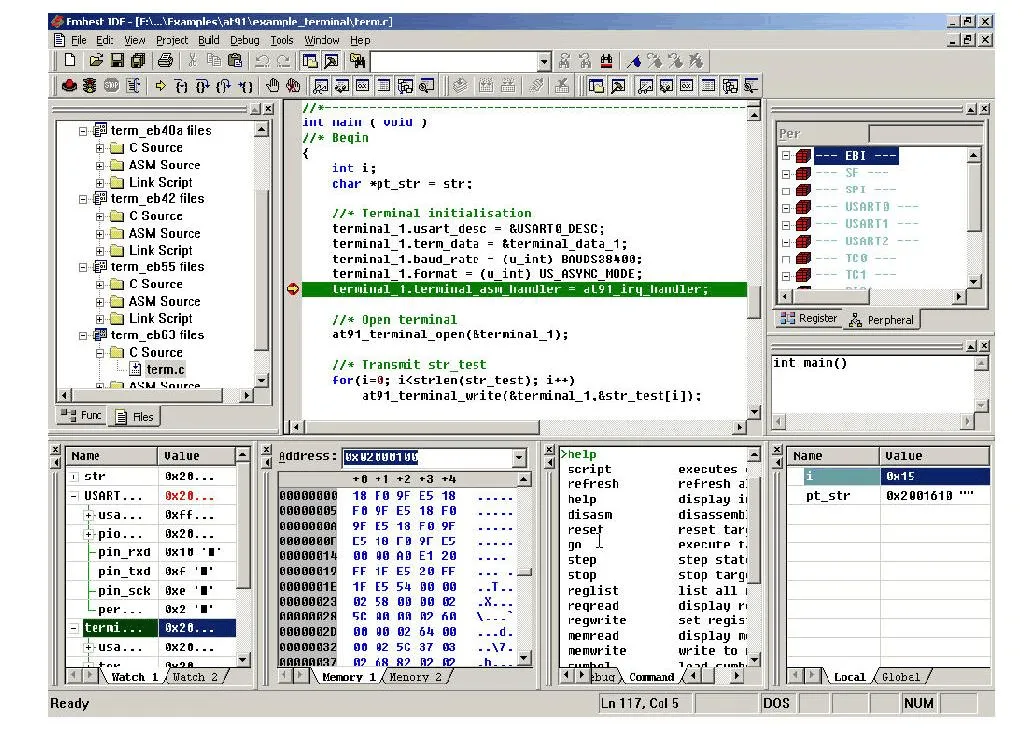
Task: Click the find text box in the toolbar
Action: (x=454, y=62)
